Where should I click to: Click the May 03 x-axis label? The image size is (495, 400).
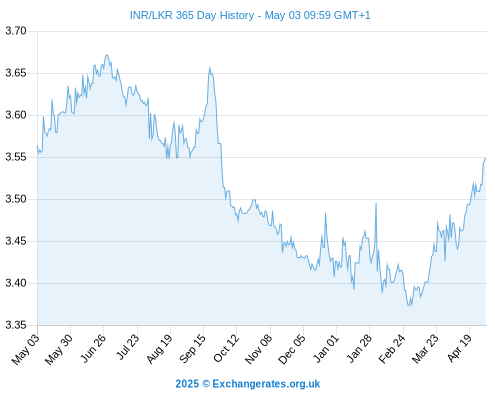point(25,349)
